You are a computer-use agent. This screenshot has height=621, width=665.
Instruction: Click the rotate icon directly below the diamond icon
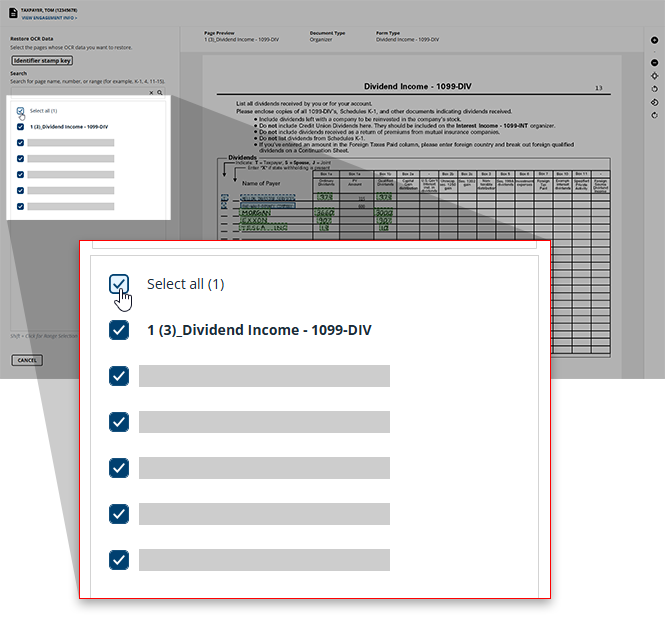point(654,89)
